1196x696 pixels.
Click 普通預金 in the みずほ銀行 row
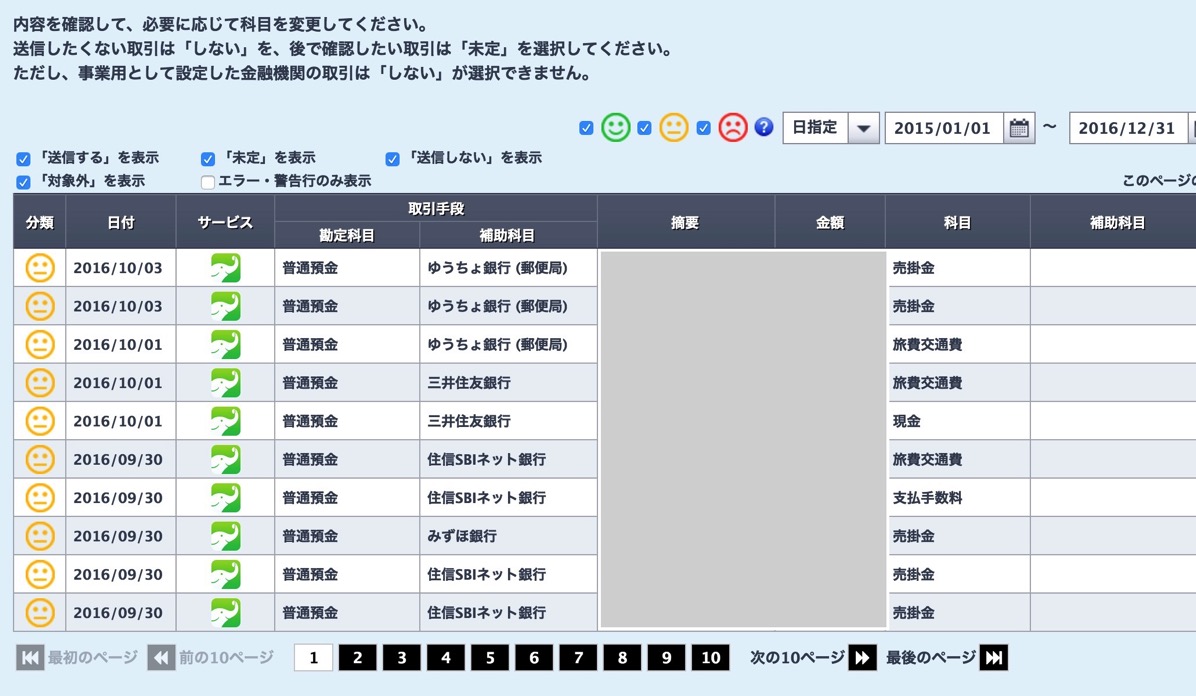pyautogui.click(x=310, y=536)
